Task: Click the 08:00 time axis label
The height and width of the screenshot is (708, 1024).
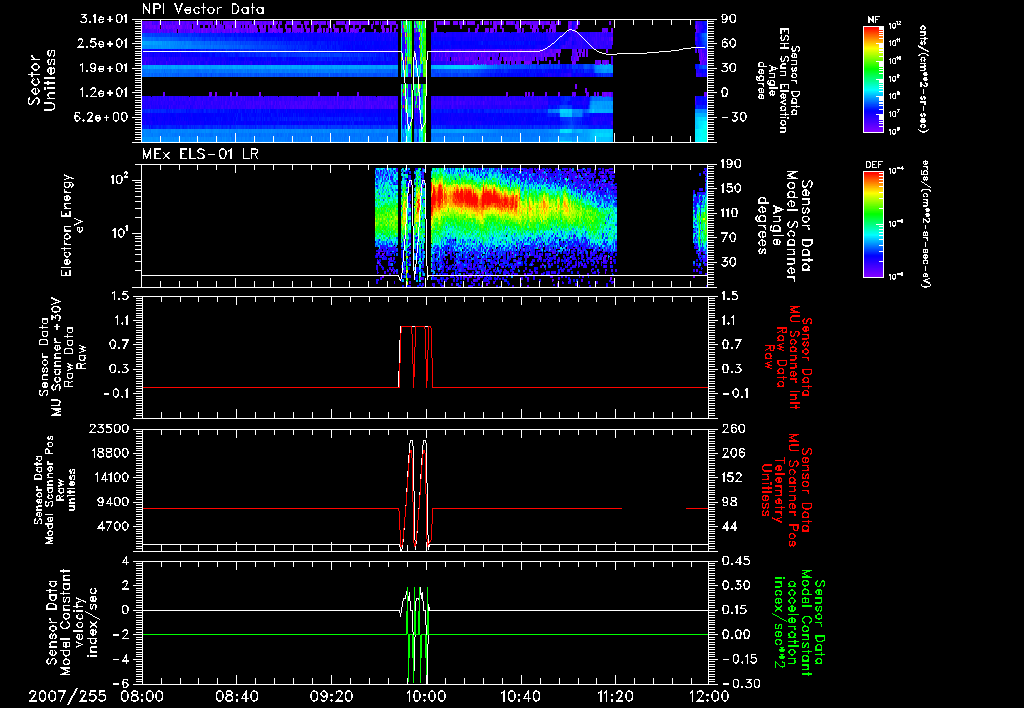Action: [142, 696]
